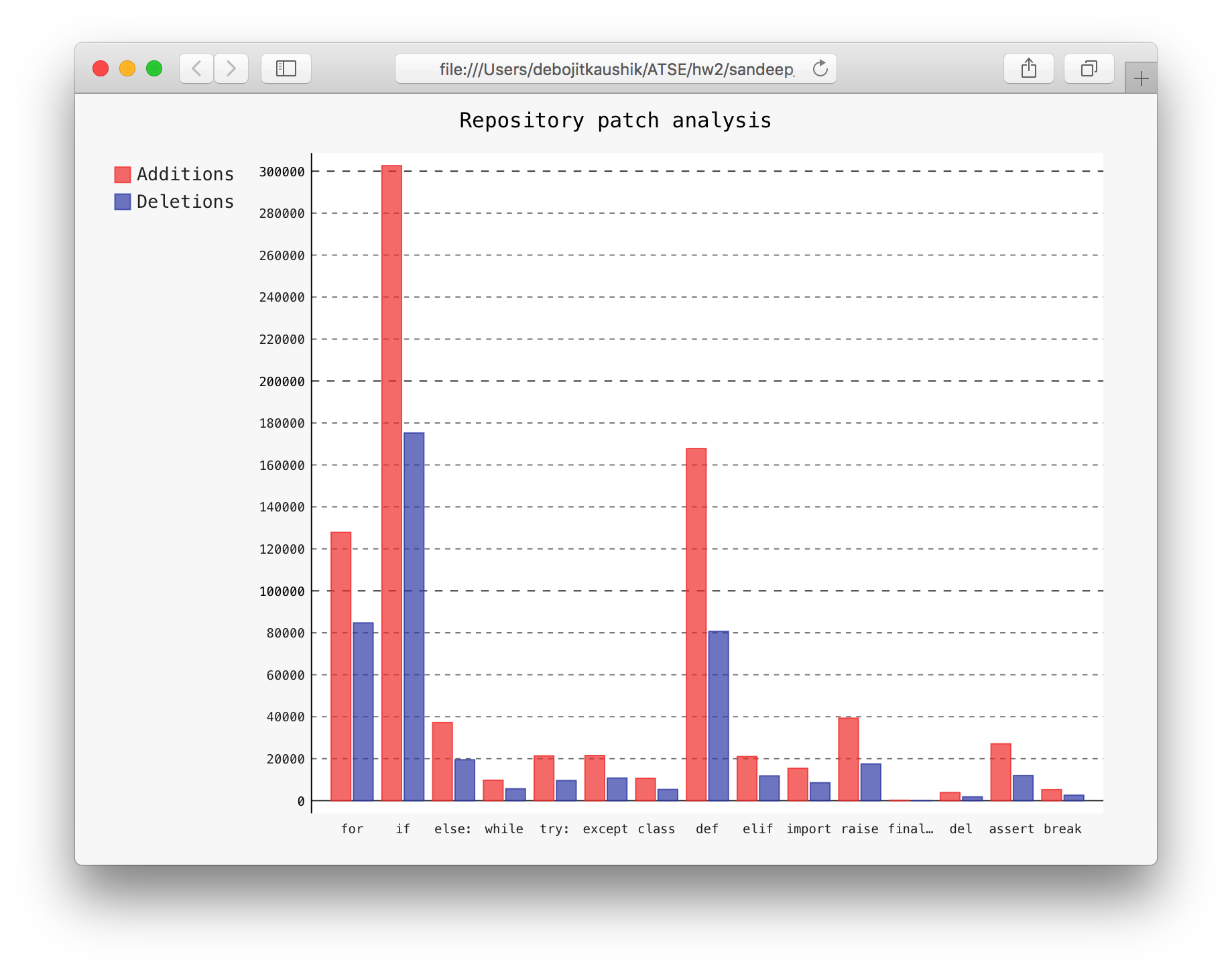Click the 'class' x-axis label
Viewport: 1232px width, 972px height.
656,829
